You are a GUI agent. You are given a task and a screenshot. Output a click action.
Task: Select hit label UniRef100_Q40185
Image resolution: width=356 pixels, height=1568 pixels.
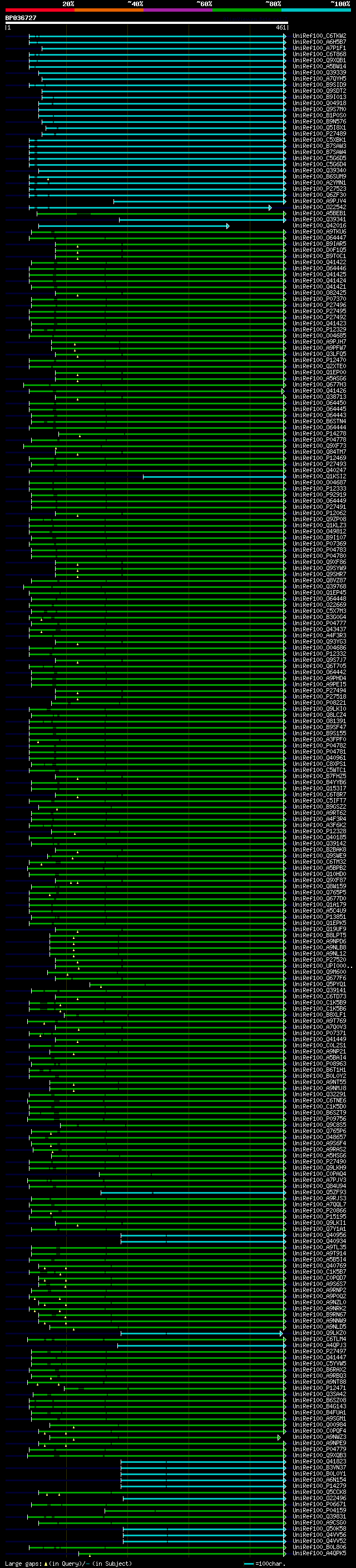(x=319, y=838)
